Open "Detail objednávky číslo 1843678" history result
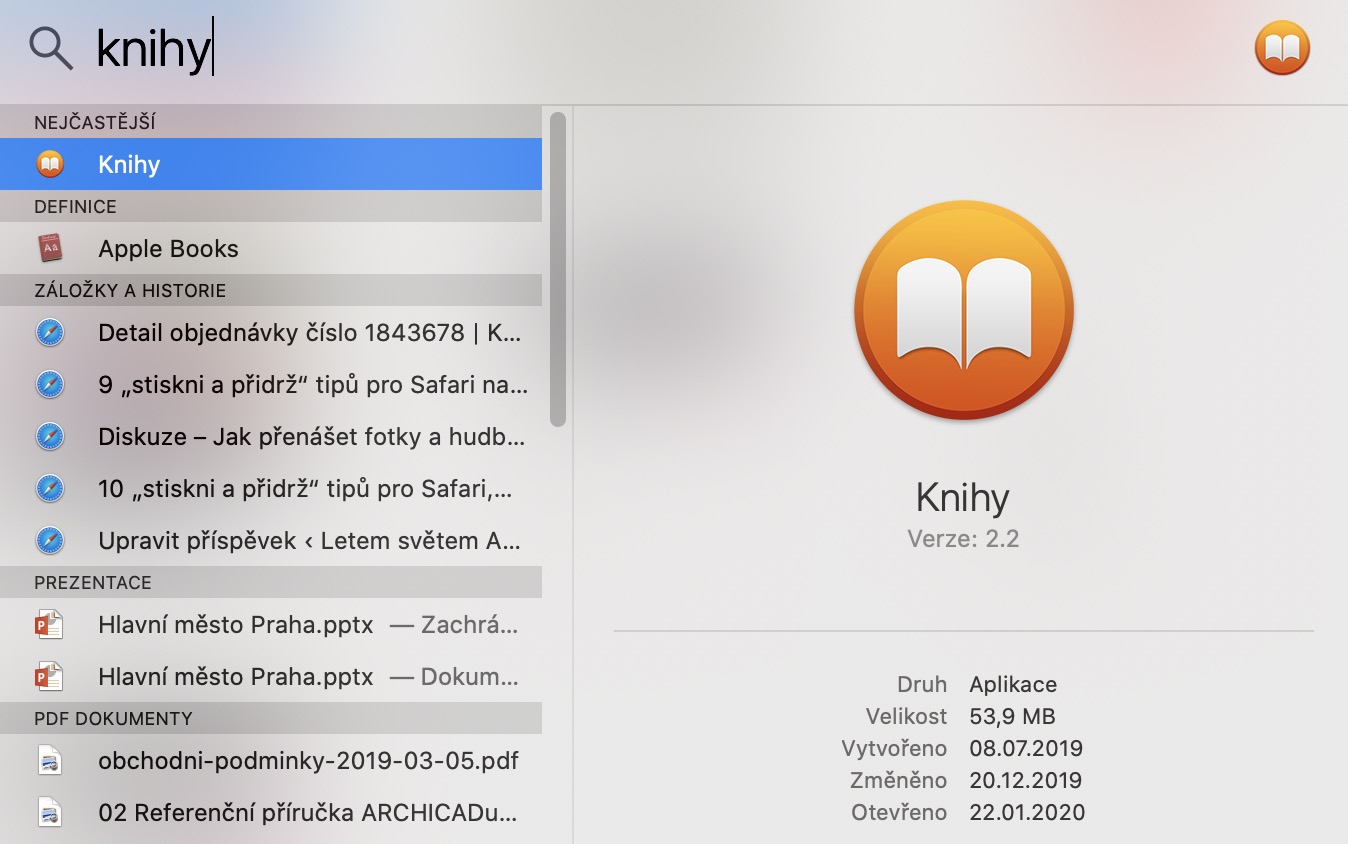 click(271, 332)
